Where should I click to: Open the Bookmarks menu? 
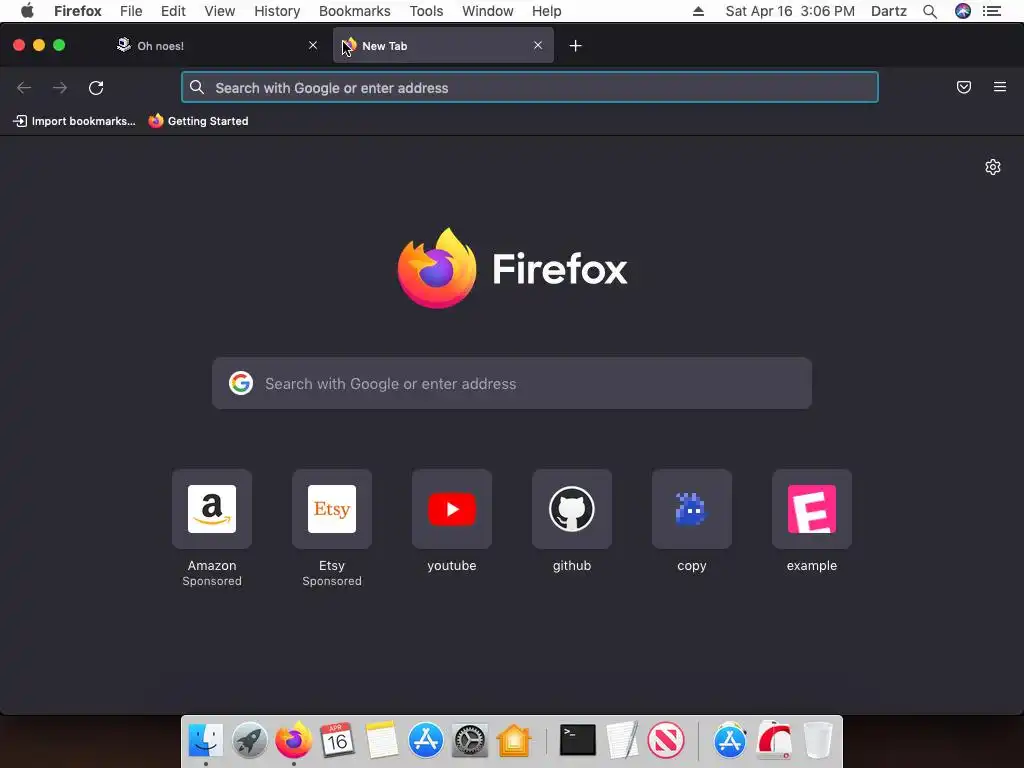355,11
